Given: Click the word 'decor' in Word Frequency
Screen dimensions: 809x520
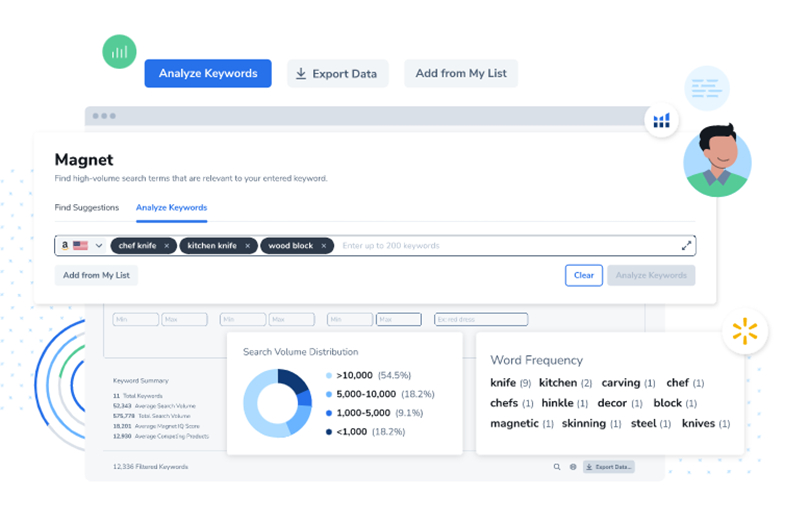Looking at the screenshot, I should pyautogui.click(x=612, y=403).
